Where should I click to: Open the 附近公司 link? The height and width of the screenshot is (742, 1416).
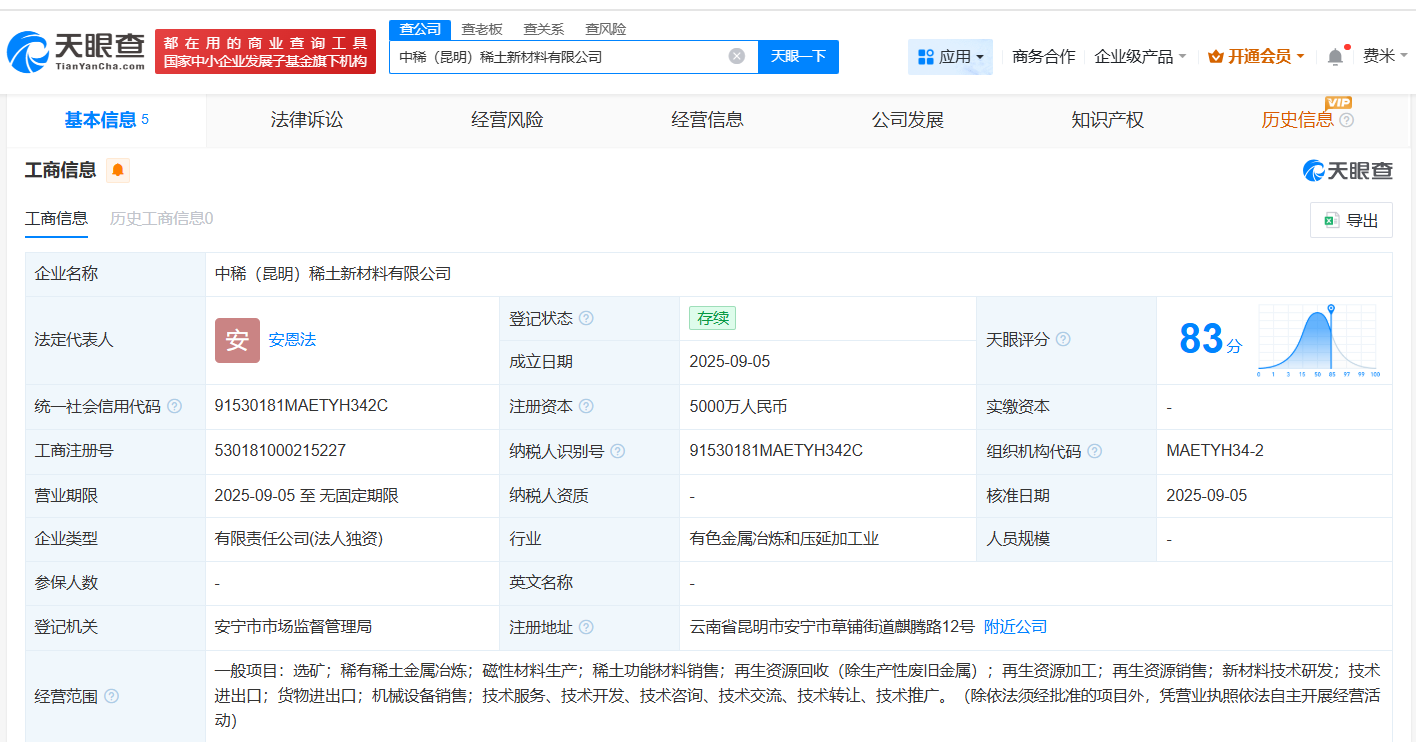click(x=1015, y=625)
